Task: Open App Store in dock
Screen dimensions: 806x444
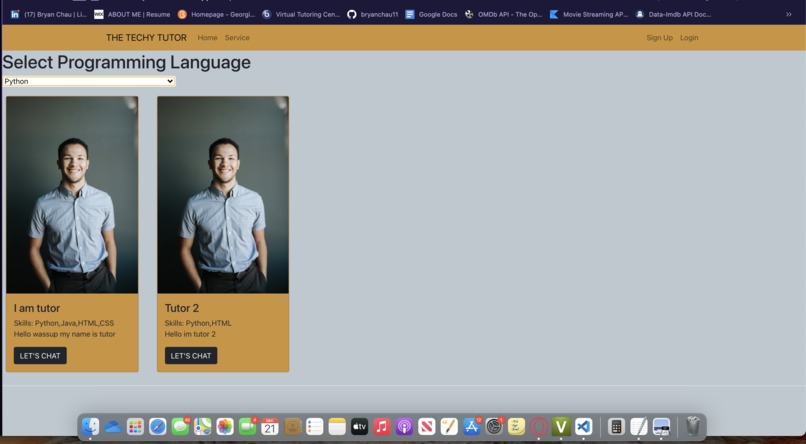Action: pos(471,427)
